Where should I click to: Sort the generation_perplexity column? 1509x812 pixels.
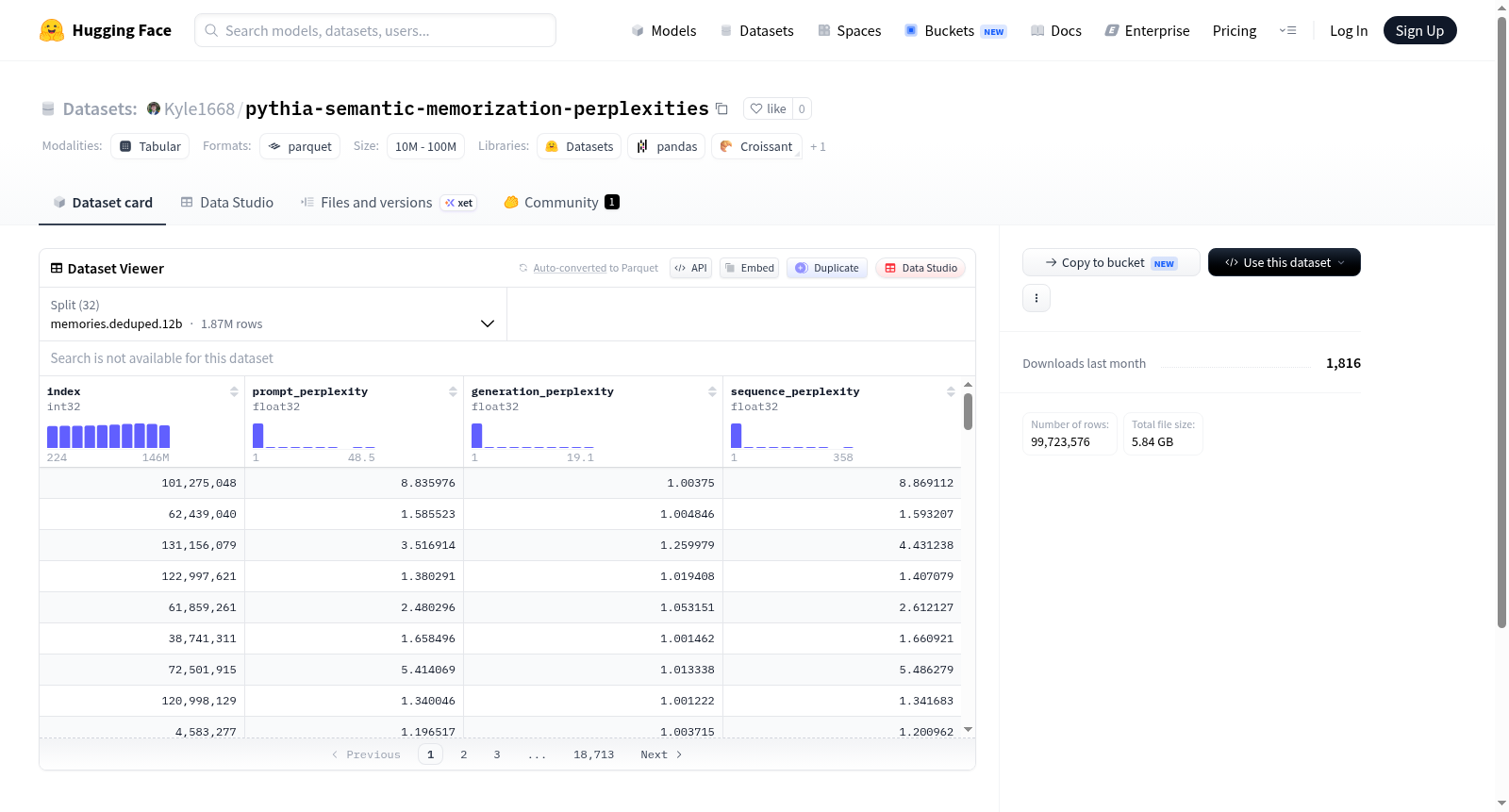[x=712, y=391]
